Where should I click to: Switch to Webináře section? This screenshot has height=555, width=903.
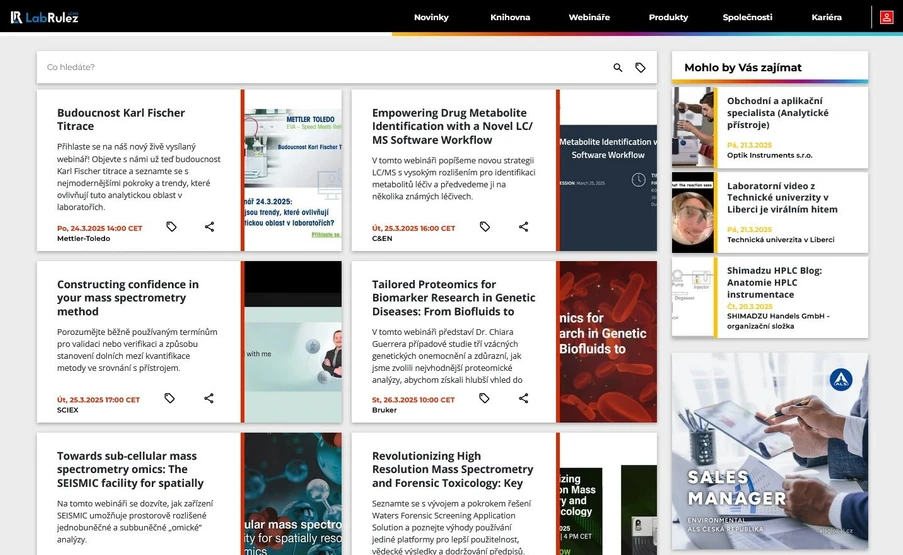coord(589,17)
